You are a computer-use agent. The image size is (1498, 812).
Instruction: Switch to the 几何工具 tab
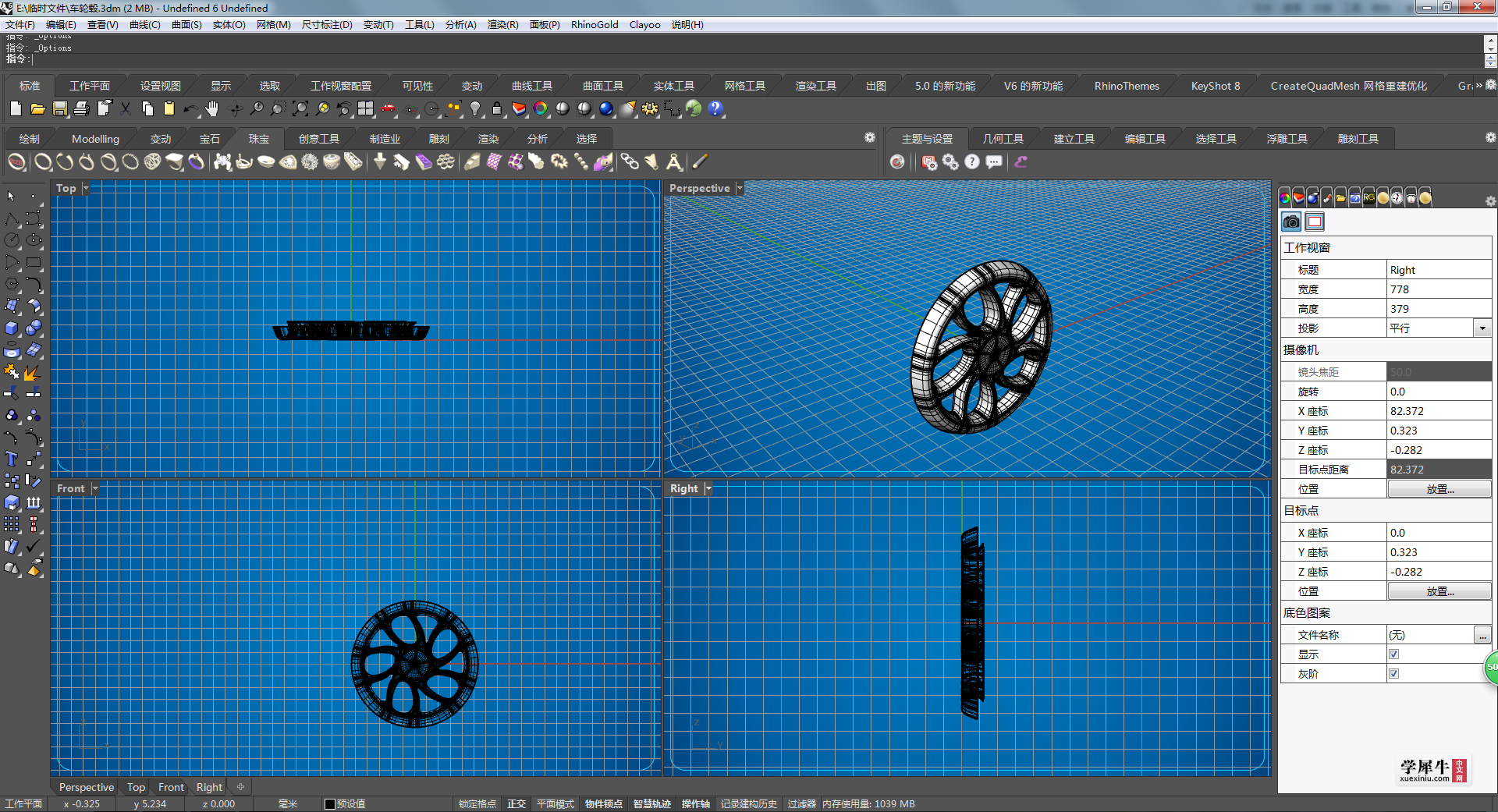(1003, 139)
